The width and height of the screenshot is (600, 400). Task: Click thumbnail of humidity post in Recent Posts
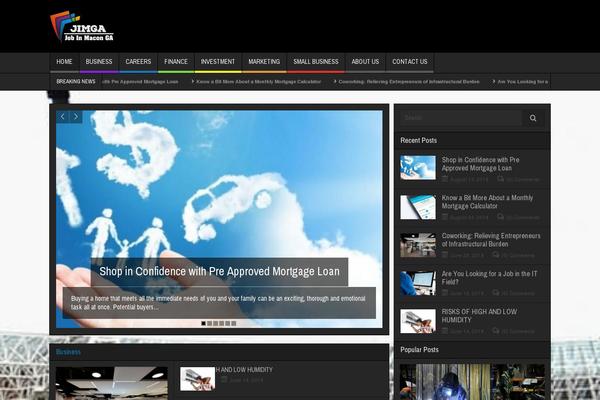(418, 321)
